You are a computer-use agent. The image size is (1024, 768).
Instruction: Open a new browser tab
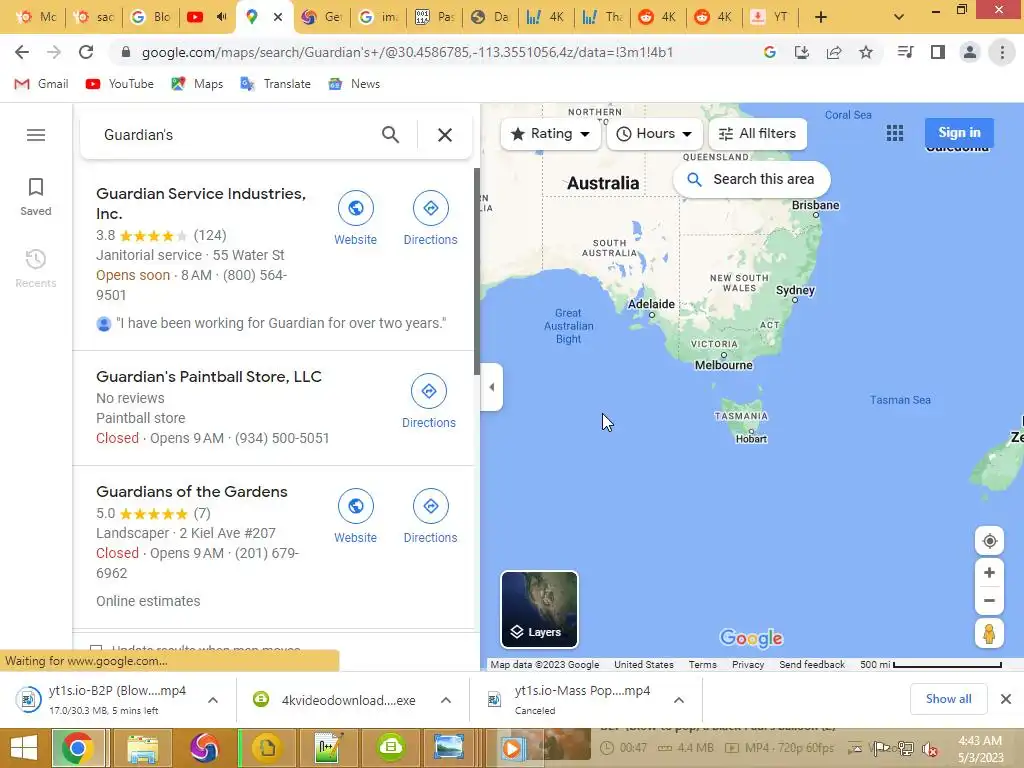coord(821,17)
